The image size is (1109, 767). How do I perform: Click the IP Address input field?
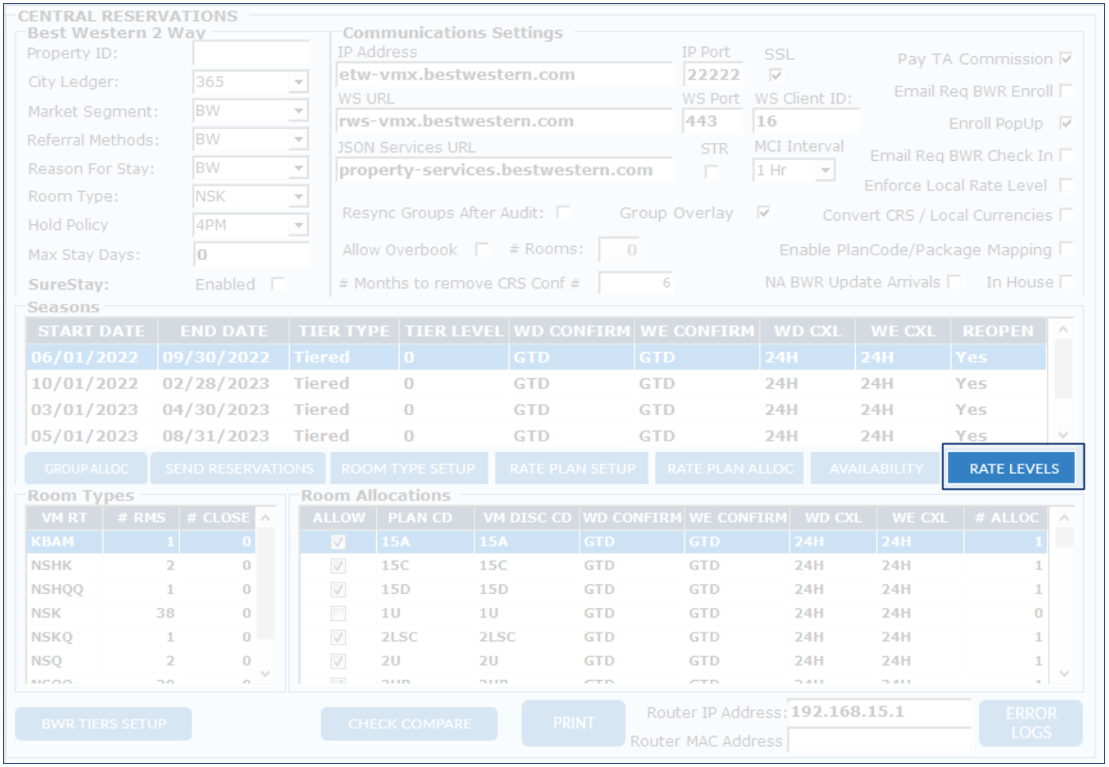click(504, 75)
